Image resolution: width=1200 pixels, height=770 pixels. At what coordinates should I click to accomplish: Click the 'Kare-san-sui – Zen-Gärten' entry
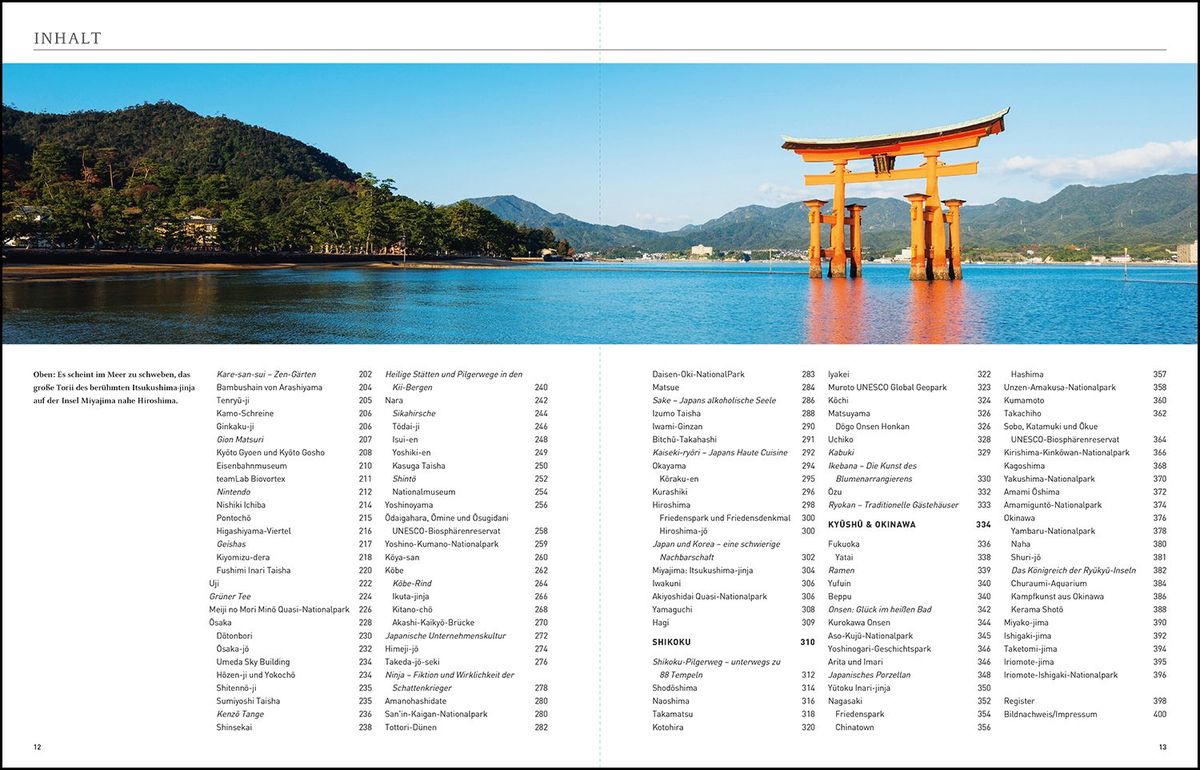click(x=266, y=374)
